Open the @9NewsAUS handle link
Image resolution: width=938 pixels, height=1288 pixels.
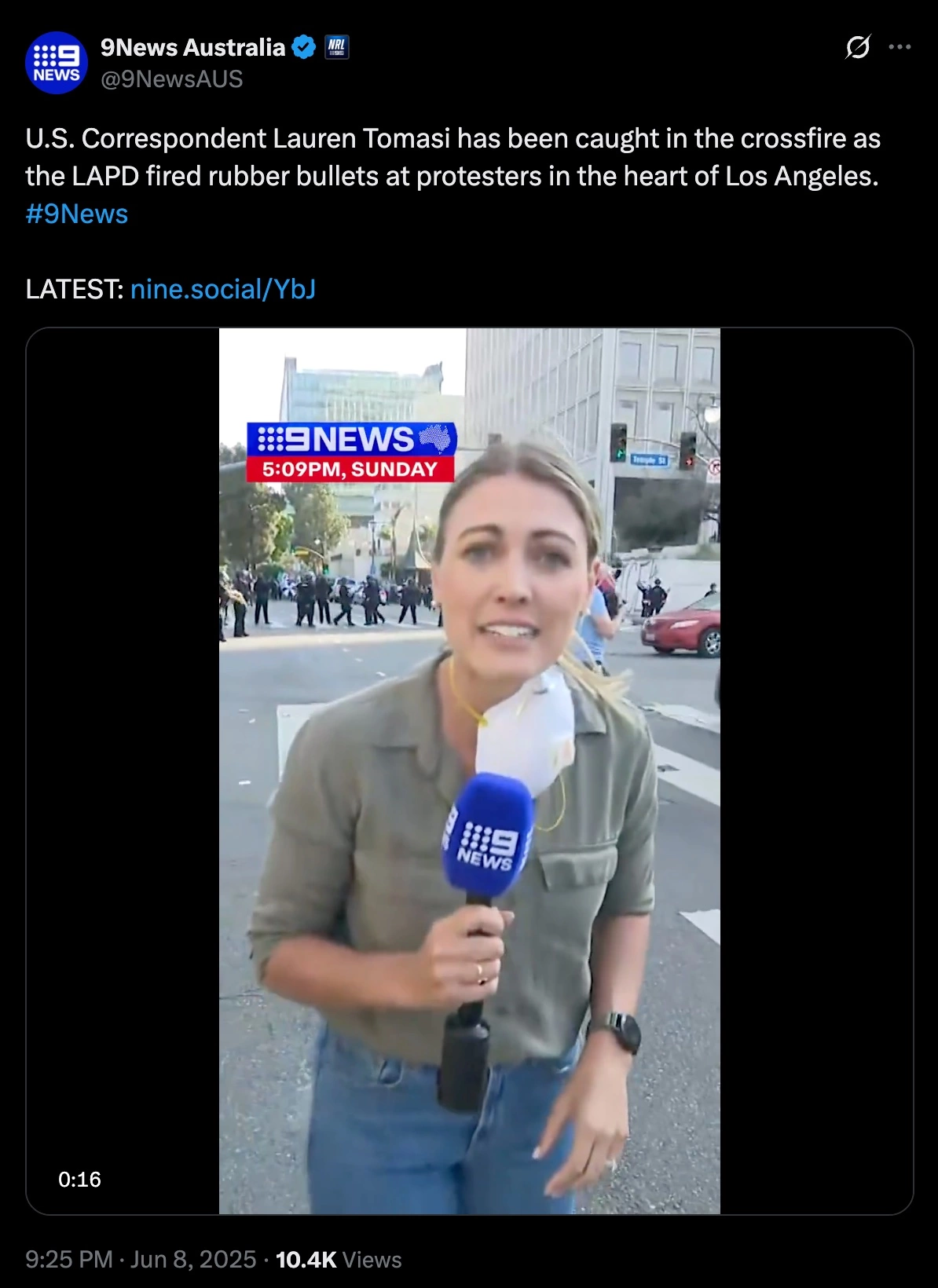pos(172,79)
